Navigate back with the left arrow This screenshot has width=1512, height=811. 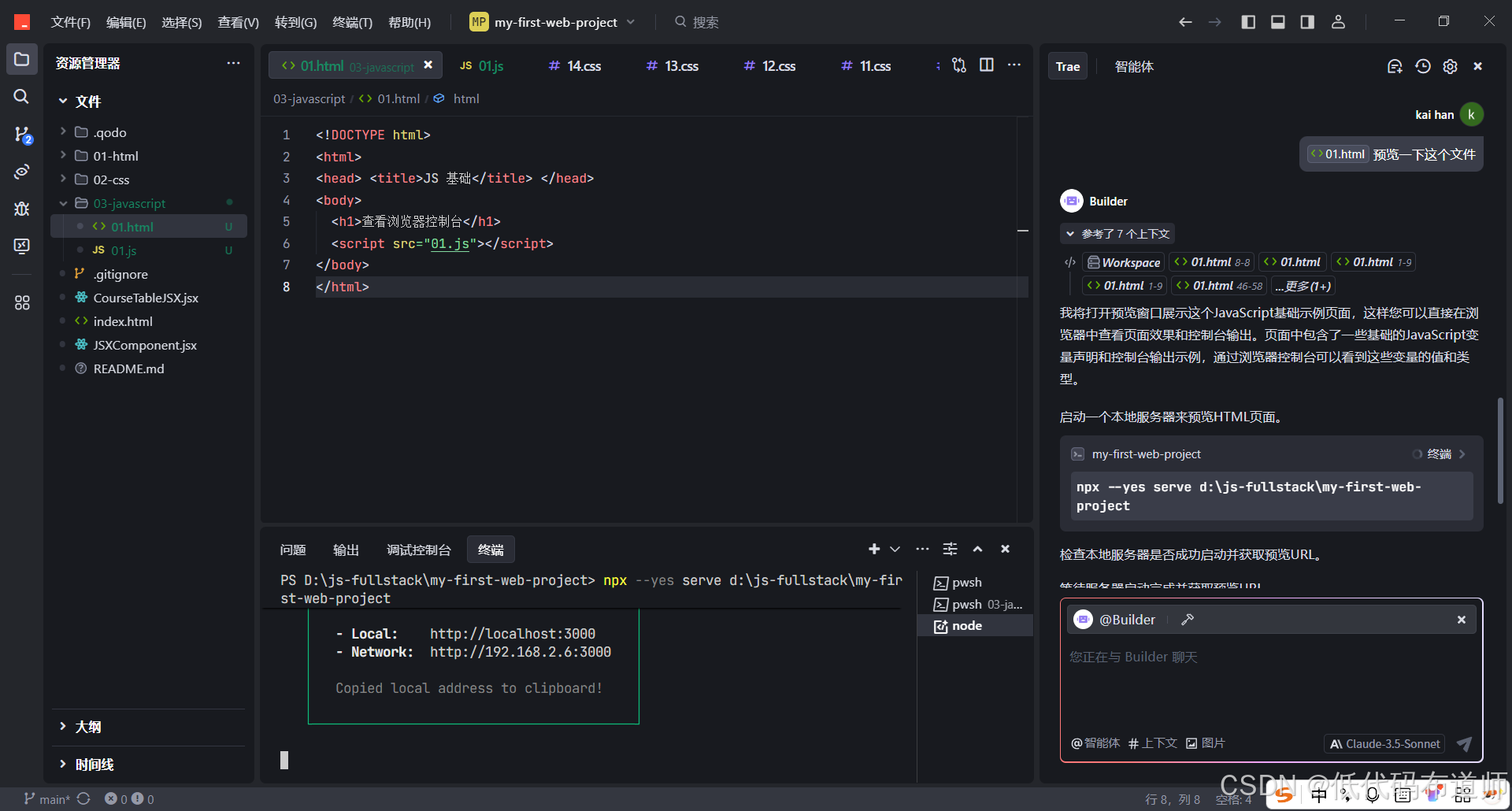click(1185, 22)
